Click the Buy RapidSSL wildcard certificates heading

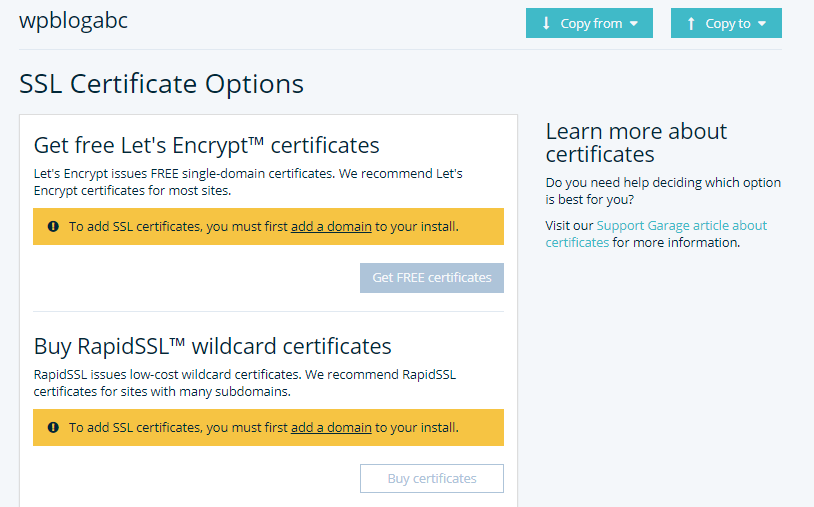212,346
